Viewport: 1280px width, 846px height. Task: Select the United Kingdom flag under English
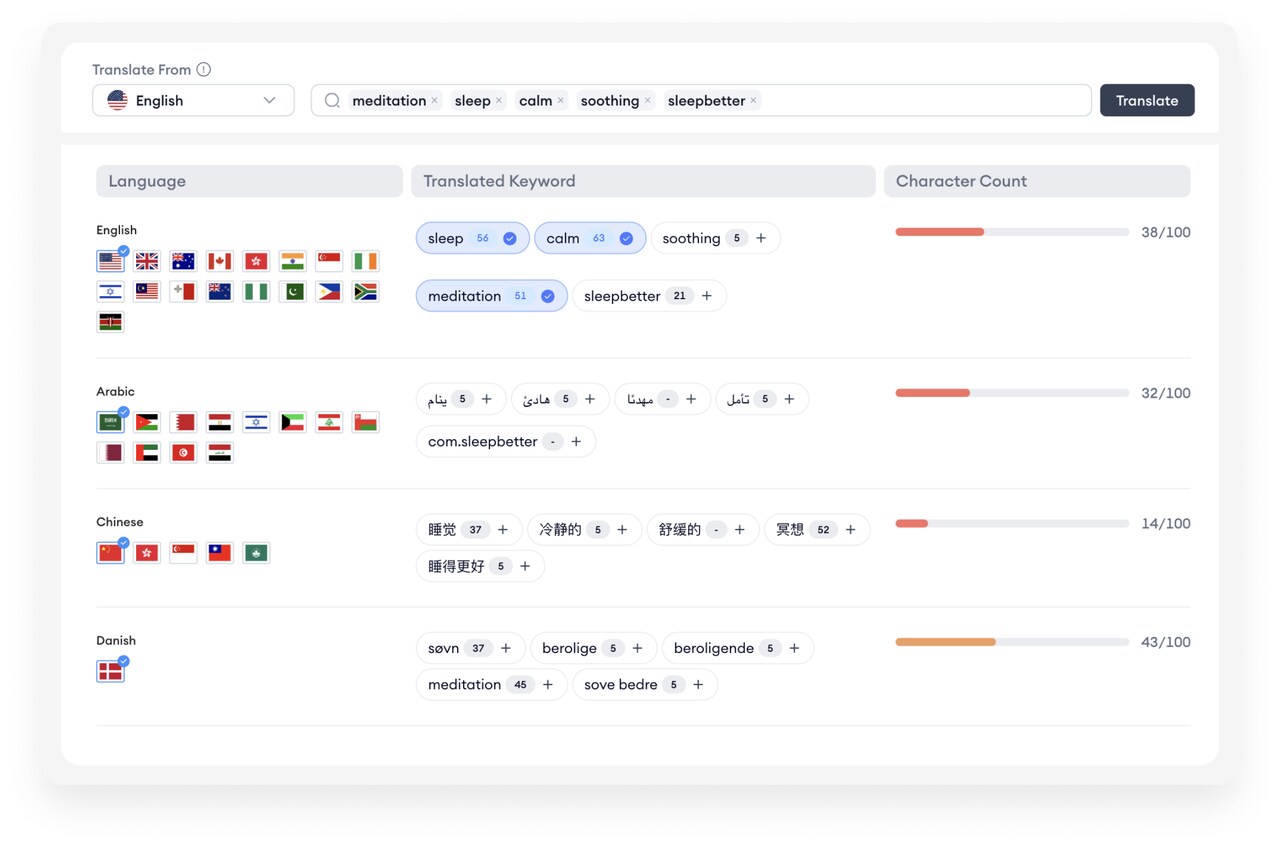point(147,261)
